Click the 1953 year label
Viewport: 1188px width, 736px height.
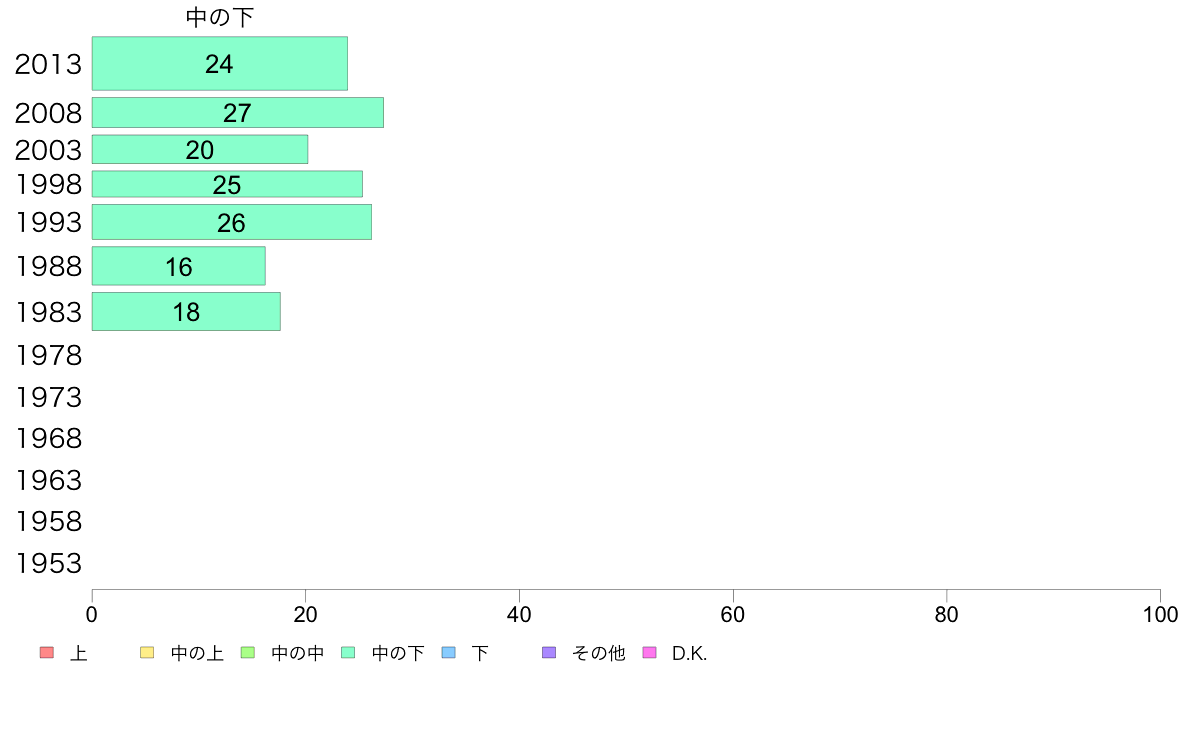[48, 563]
